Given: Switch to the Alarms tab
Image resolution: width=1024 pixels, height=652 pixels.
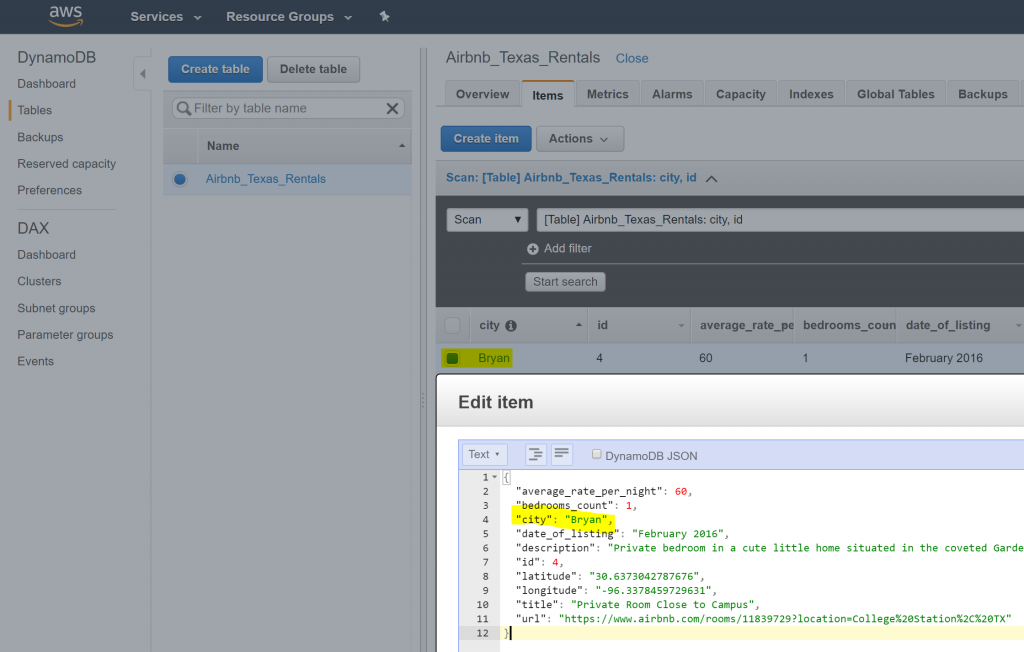Looking at the screenshot, I should point(672,94).
